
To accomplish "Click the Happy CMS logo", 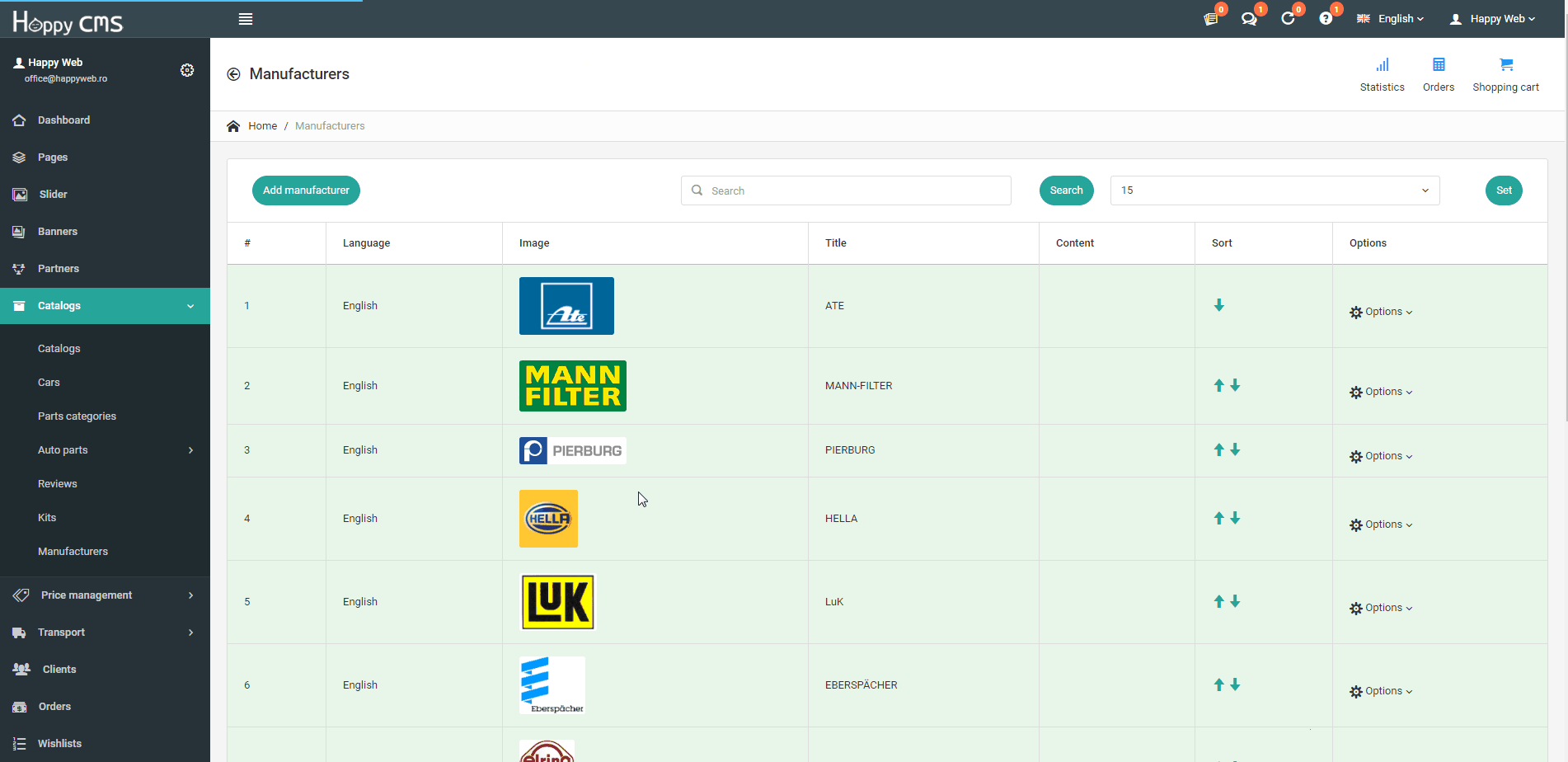I will pos(68,21).
